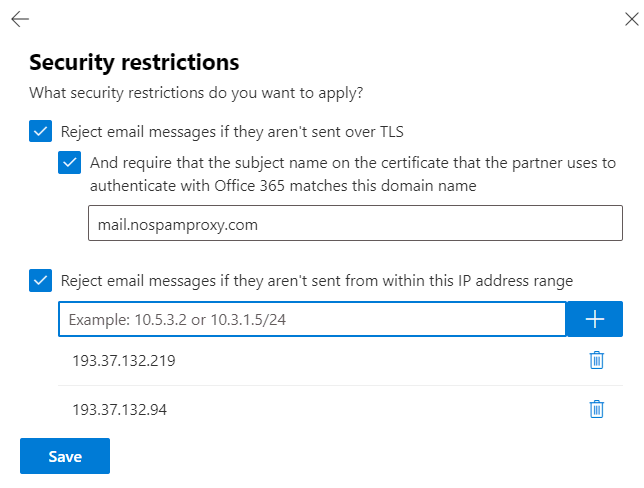Click the 'sent over TLS' checkbox label
Screen dimensions: 644x488
point(232,132)
